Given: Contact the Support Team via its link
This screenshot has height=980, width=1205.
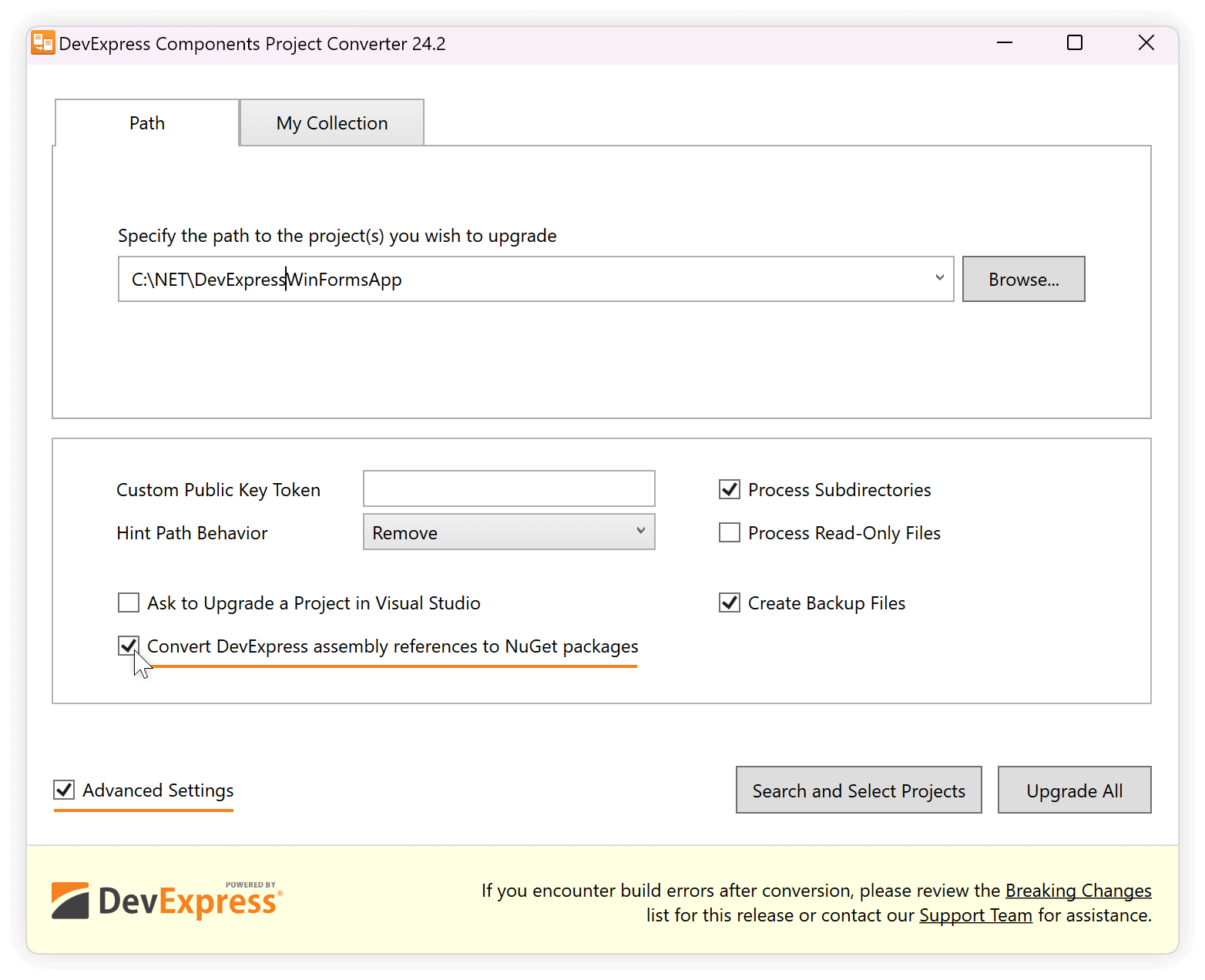Looking at the screenshot, I should pyautogui.click(x=975, y=915).
